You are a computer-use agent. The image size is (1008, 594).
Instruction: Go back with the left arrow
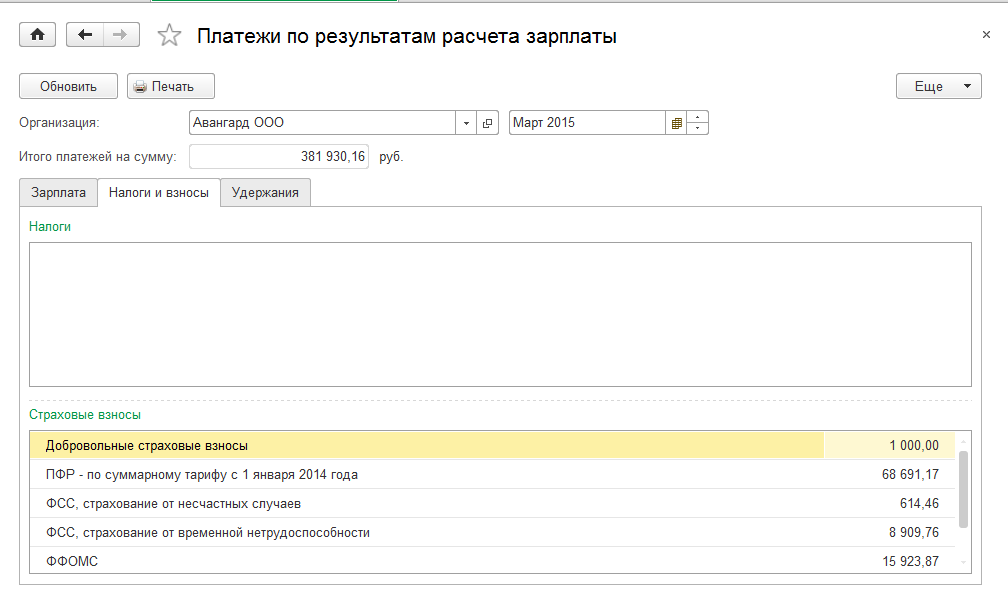click(84, 35)
